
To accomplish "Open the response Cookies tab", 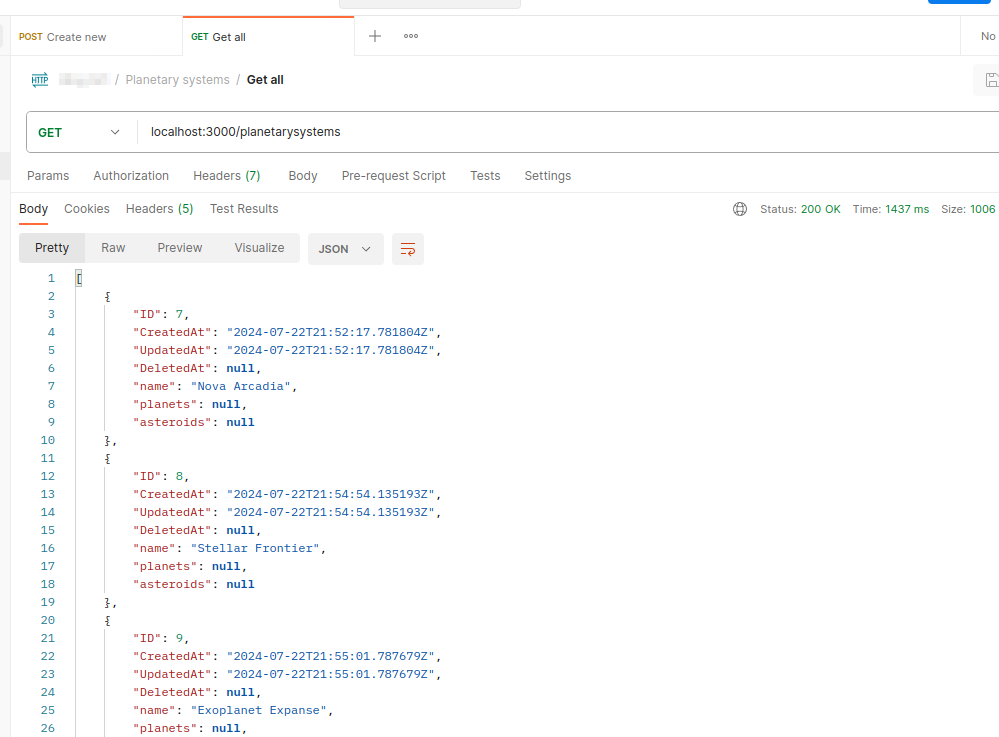I will (87, 209).
